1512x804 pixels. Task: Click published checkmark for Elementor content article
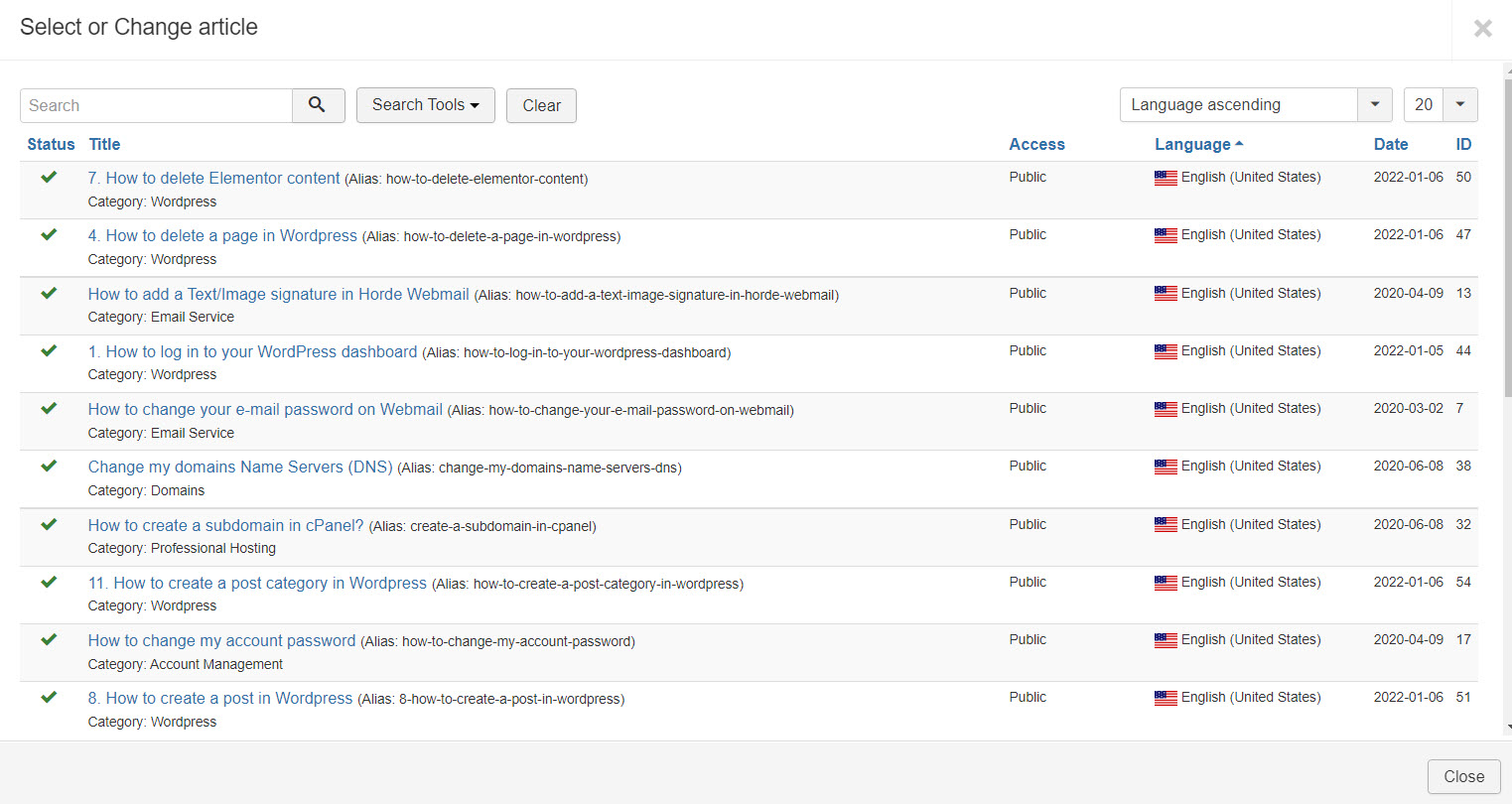pyautogui.click(x=49, y=177)
